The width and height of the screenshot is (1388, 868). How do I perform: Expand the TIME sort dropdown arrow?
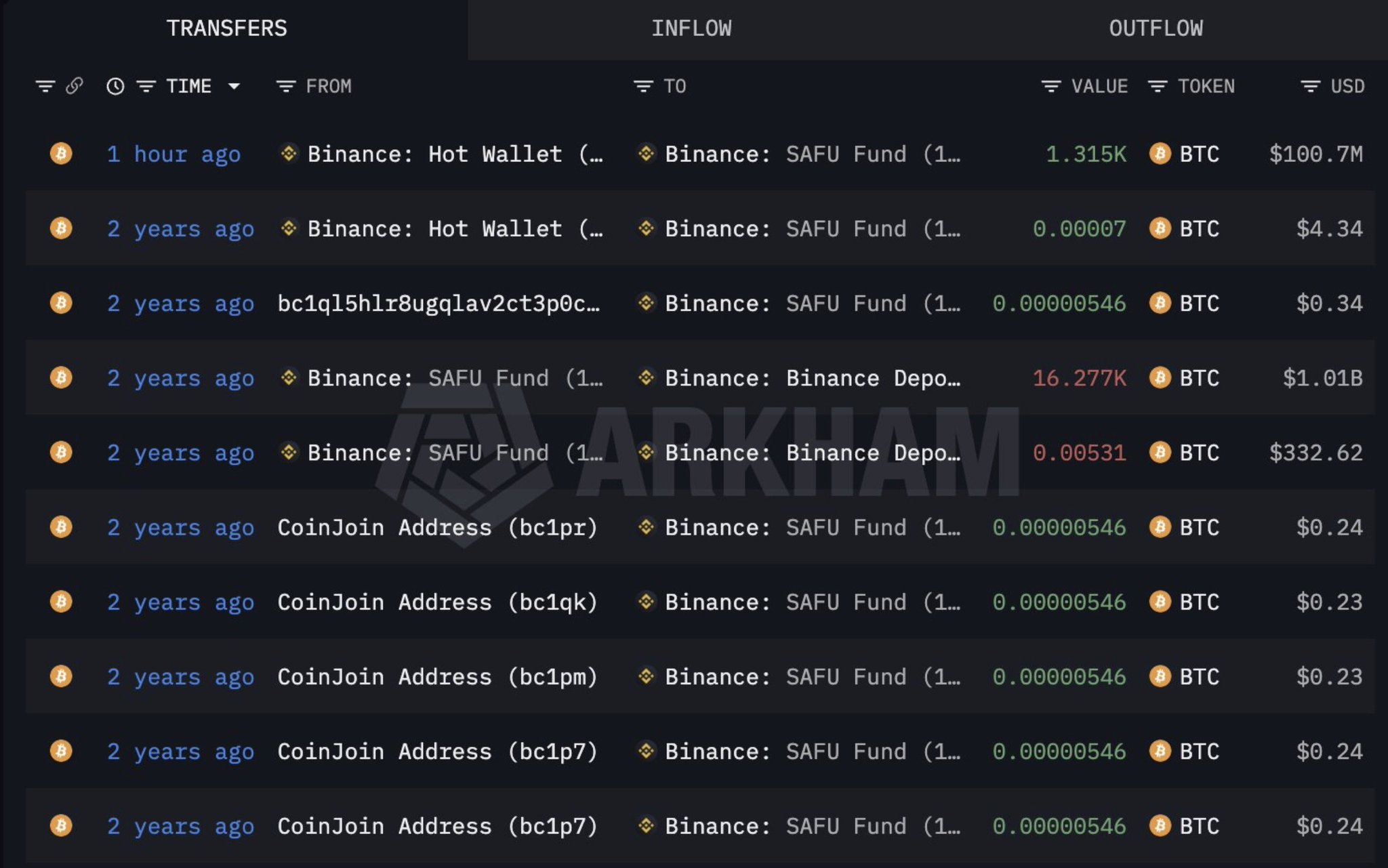pos(234,86)
